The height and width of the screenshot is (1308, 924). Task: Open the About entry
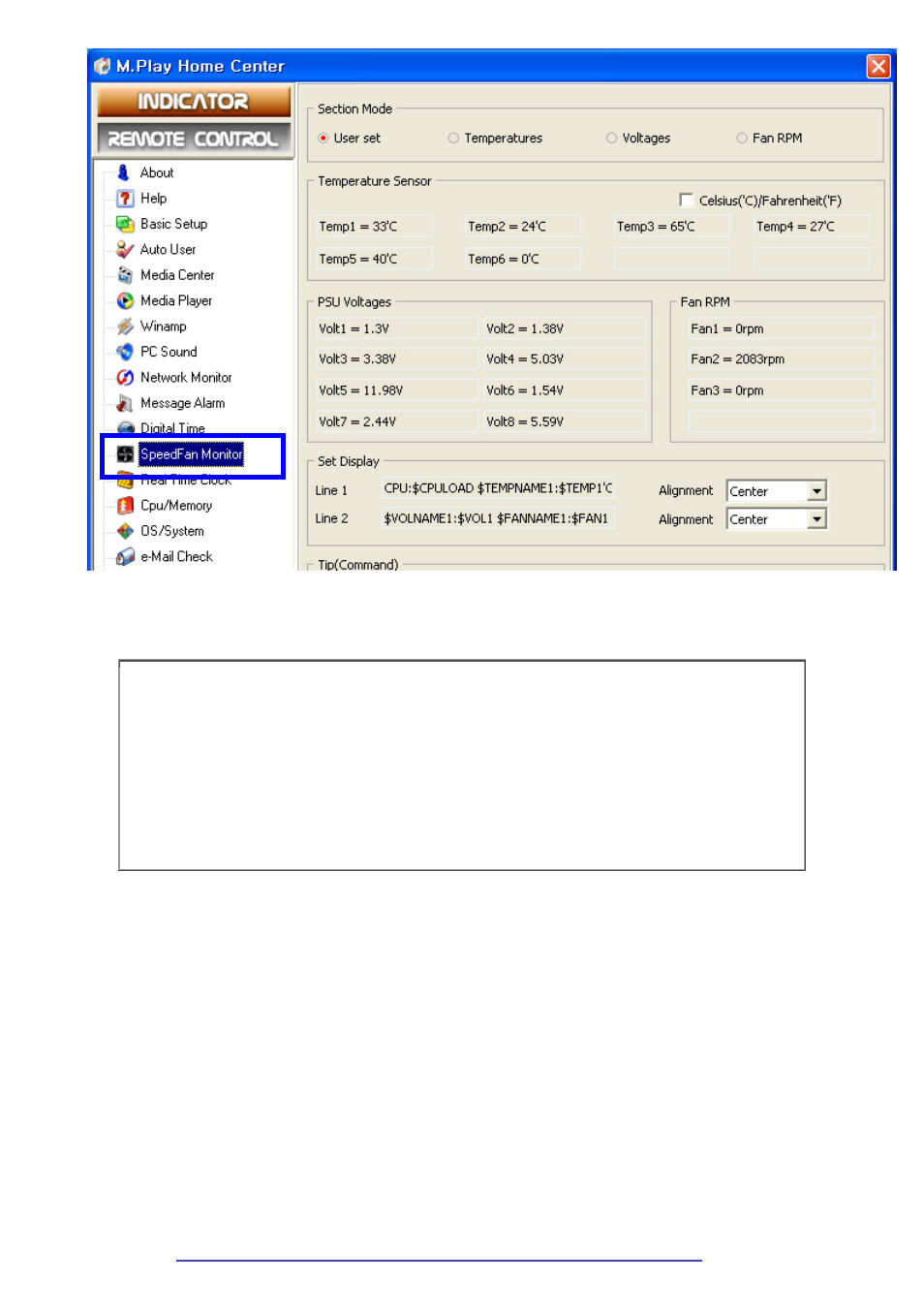pos(157,172)
